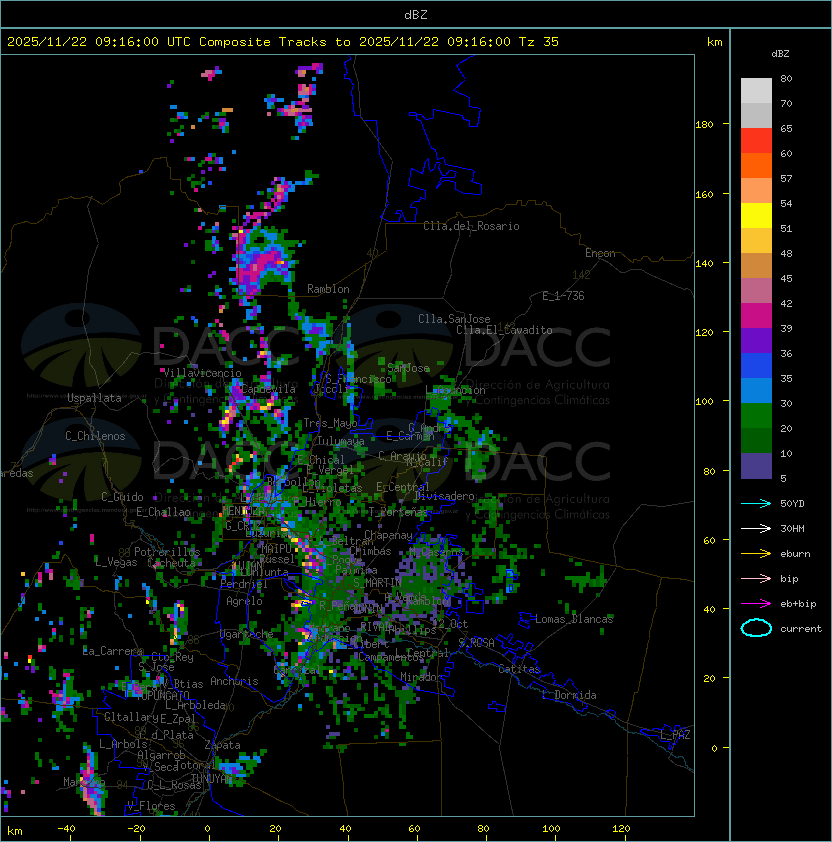Click the -40 tick on the bottom km axis

pos(66,829)
